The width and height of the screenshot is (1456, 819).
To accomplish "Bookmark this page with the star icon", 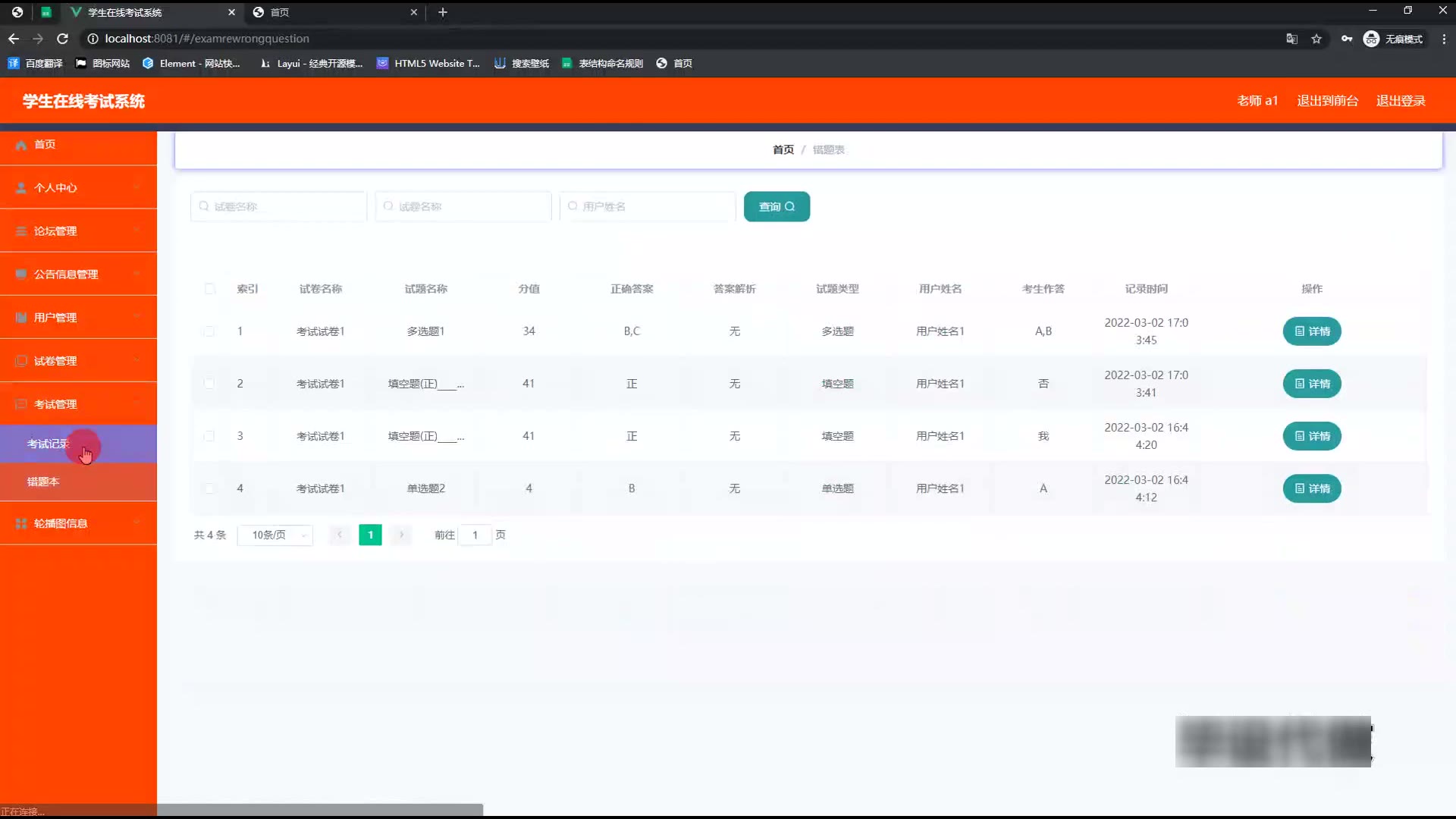I will [1316, 39].
